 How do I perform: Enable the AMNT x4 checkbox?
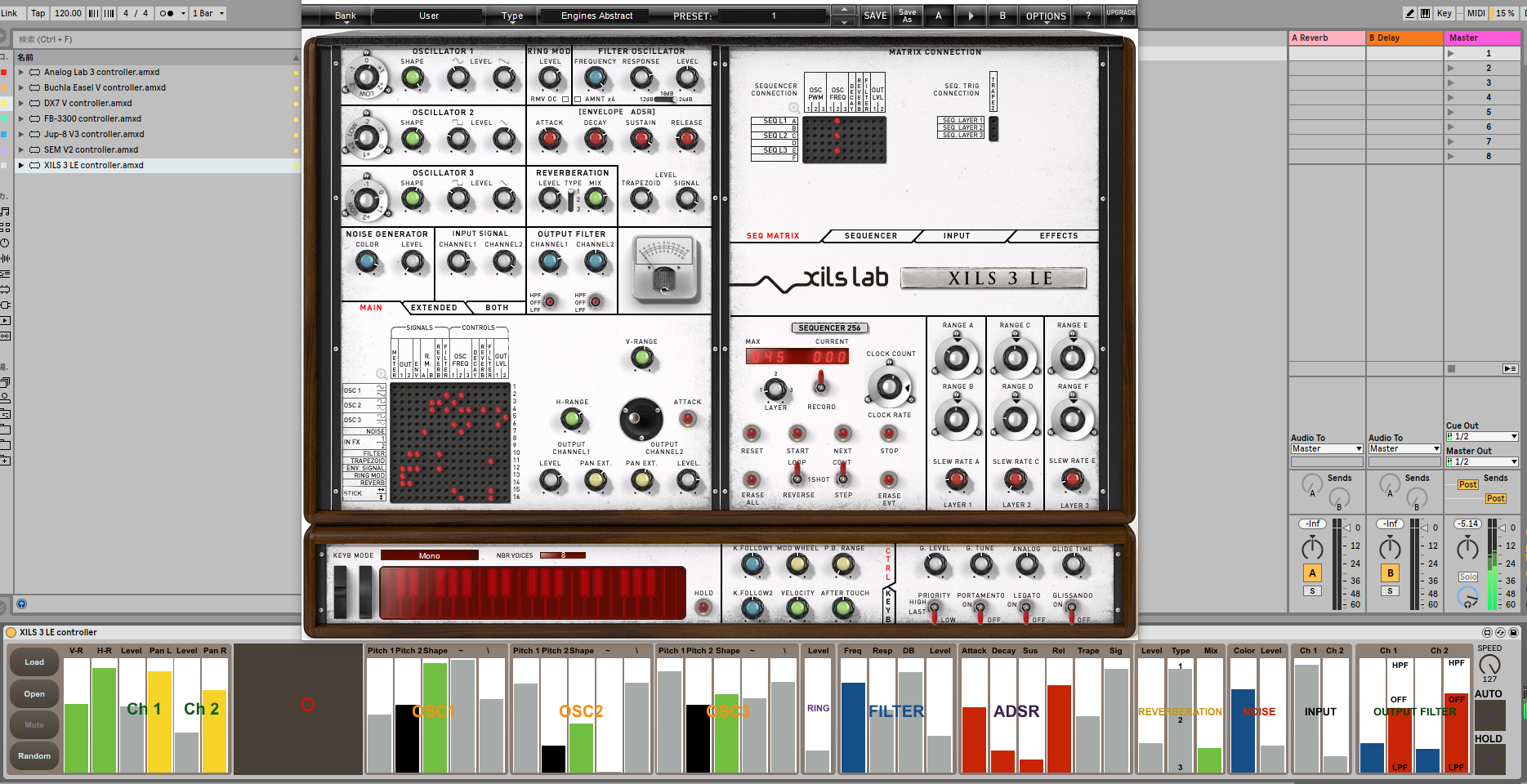point(578,100)
